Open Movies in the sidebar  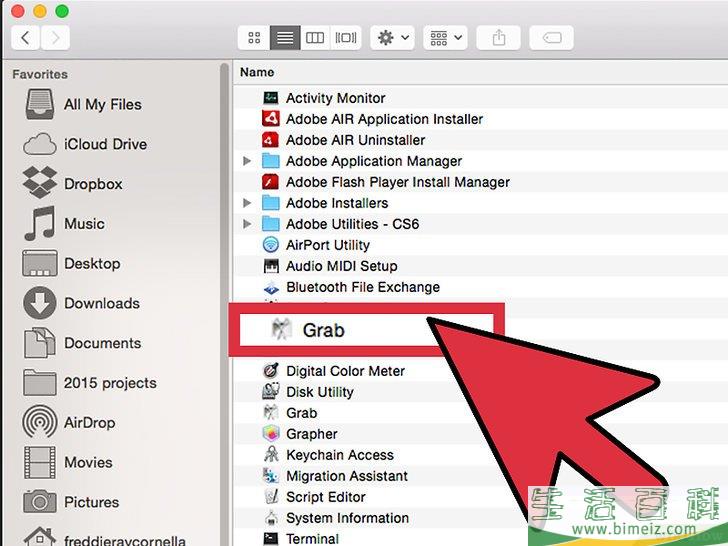[x=68, y=462]
